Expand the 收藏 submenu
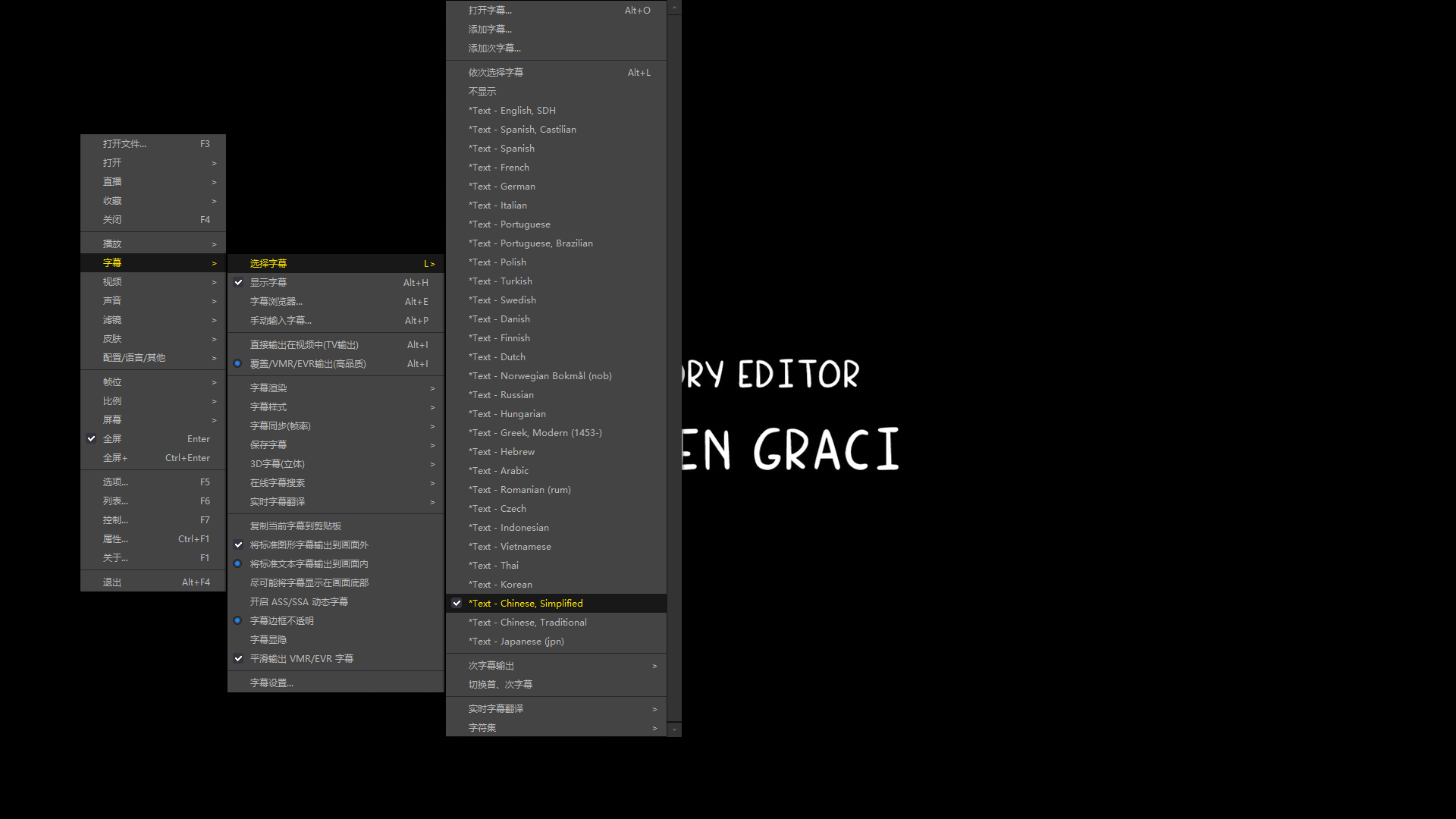The width and height of the screenshot is (1456, 819). click(153, 201)
